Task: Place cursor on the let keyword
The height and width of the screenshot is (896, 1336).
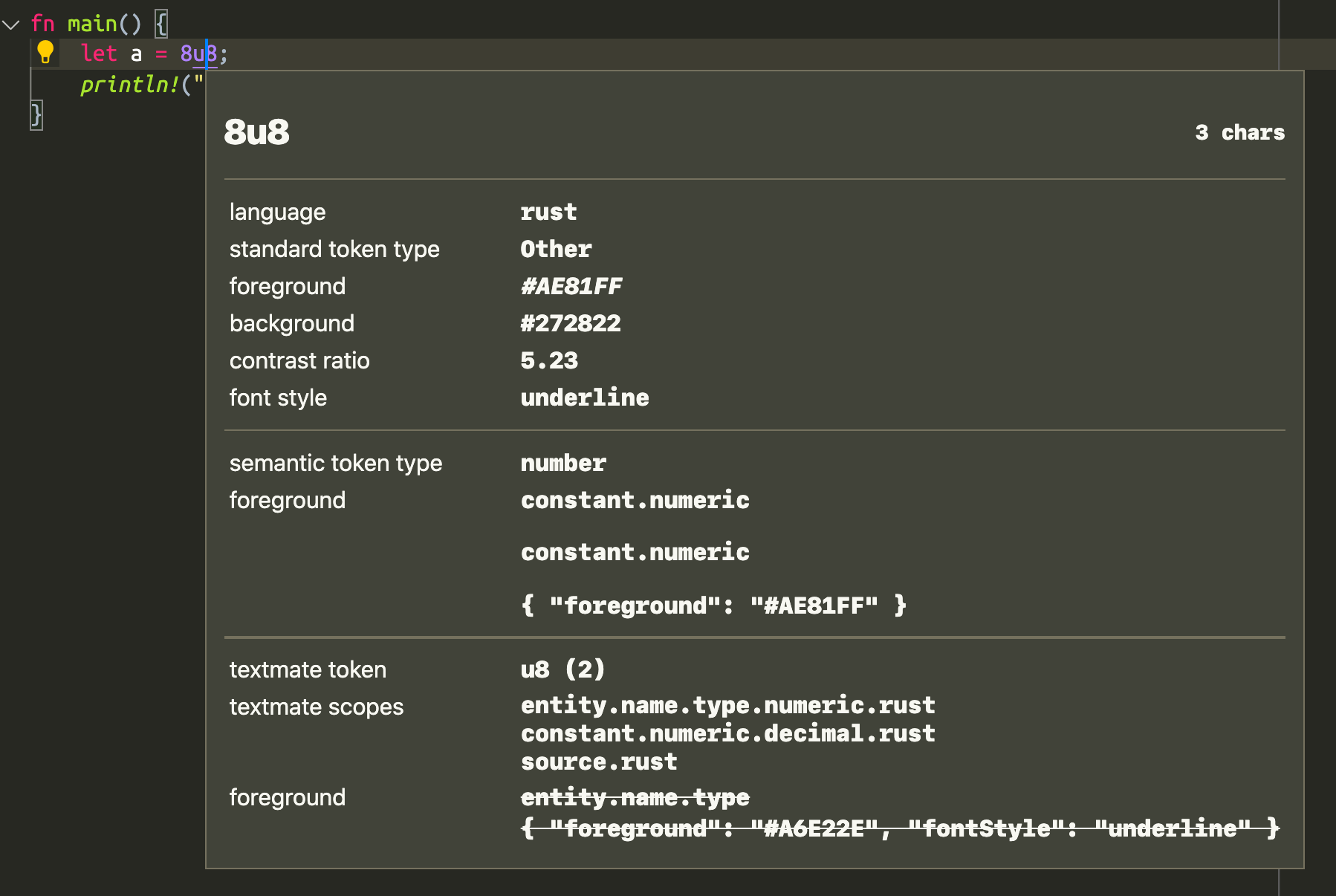Action: 99,53
